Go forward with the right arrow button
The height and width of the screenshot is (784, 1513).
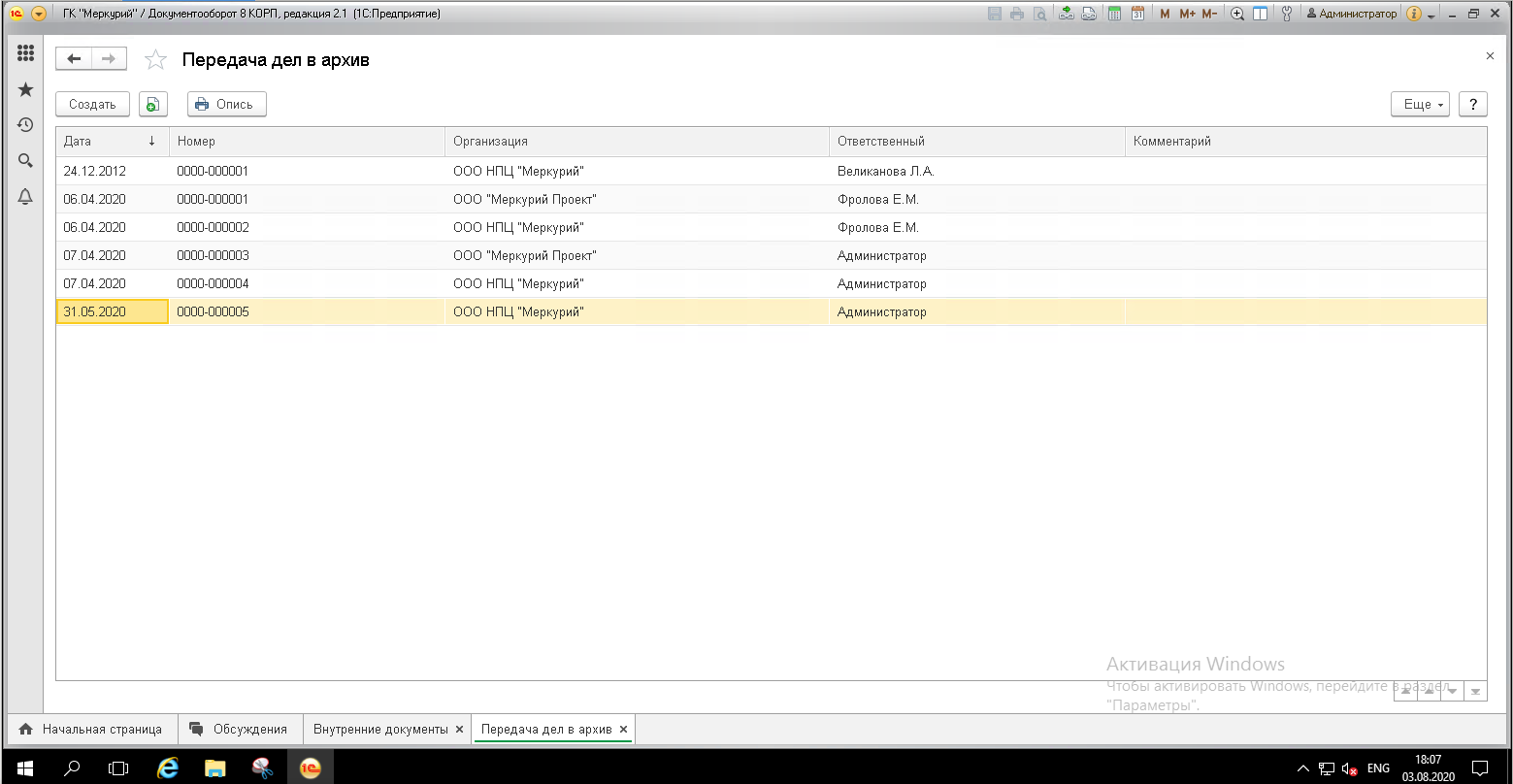(x=109, y=59)
